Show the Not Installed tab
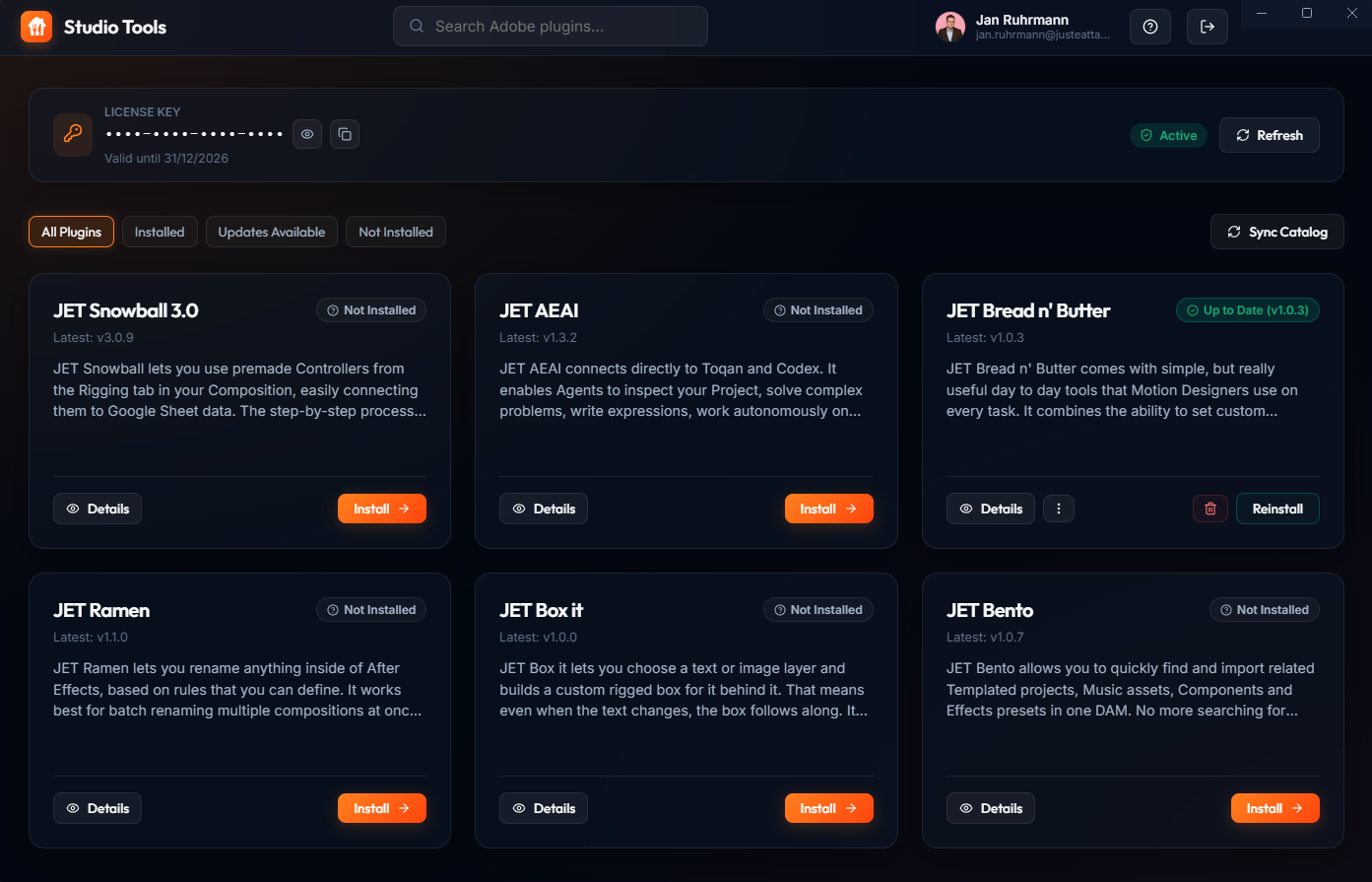Image resolution: width=1372 pixels, height=882 pixels. click(x=396, y=232)
